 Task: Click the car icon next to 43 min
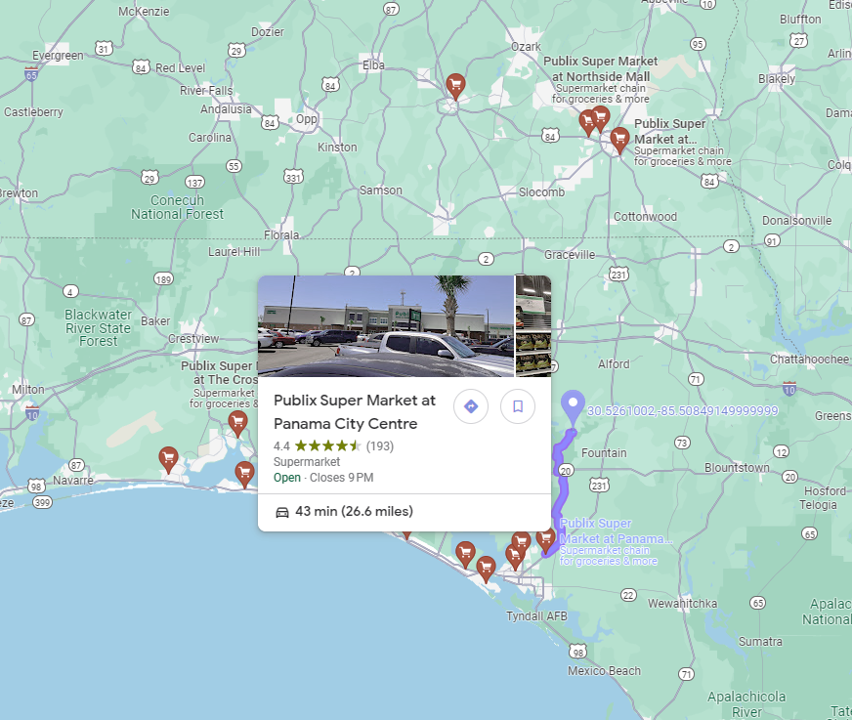(x=282, y=512)
